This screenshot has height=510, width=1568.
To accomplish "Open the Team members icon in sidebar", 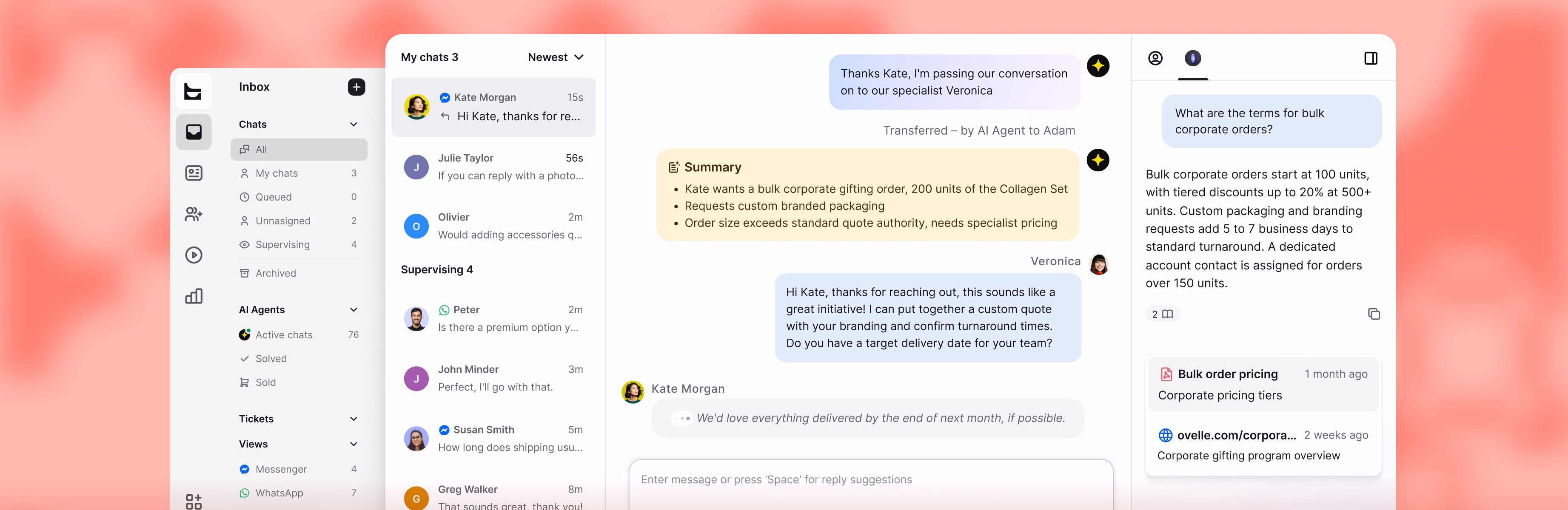I will coord(194,214).
